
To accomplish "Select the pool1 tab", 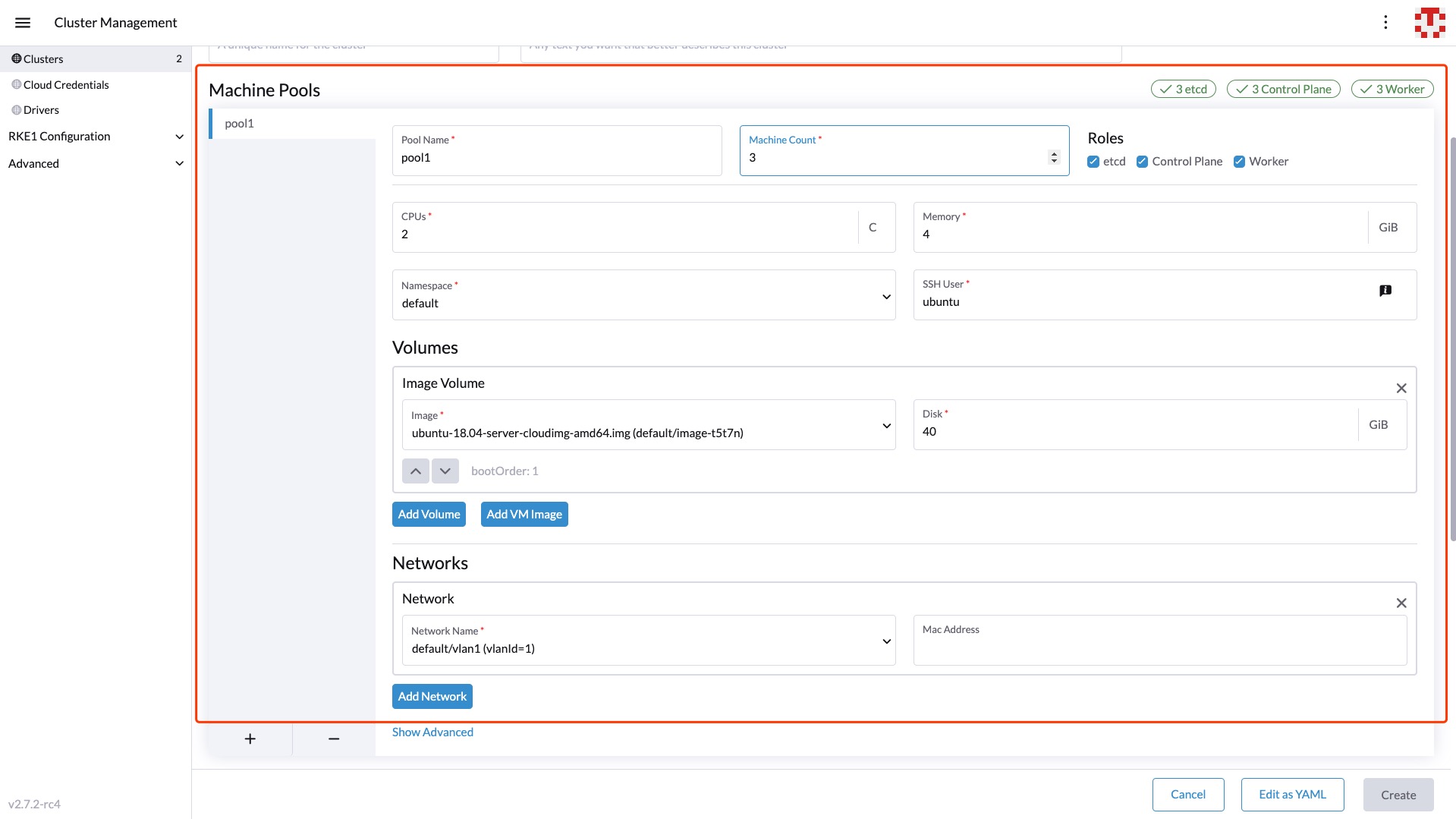I will coord(239,123).
